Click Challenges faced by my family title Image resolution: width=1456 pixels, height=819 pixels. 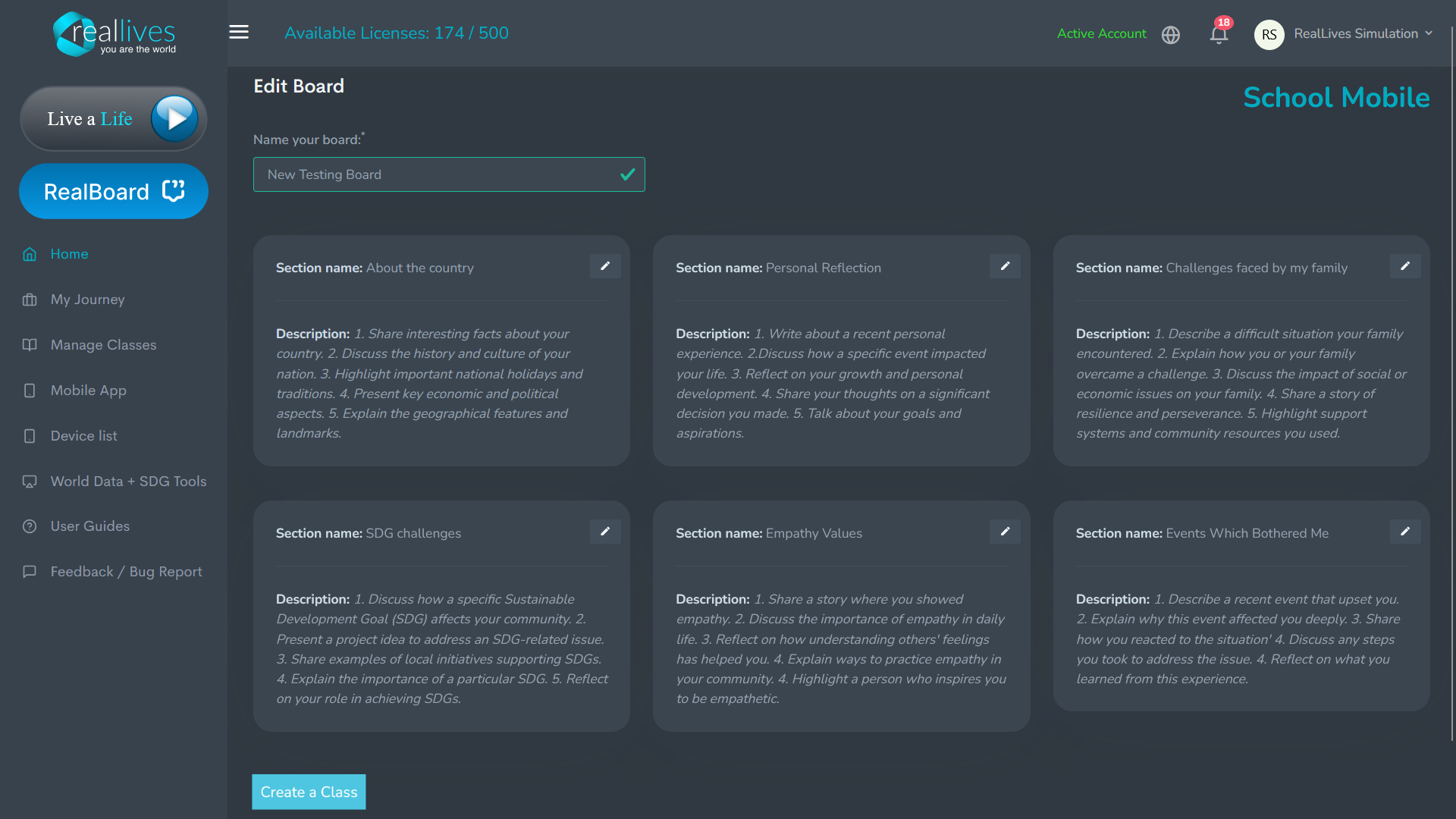(1257, 268)
